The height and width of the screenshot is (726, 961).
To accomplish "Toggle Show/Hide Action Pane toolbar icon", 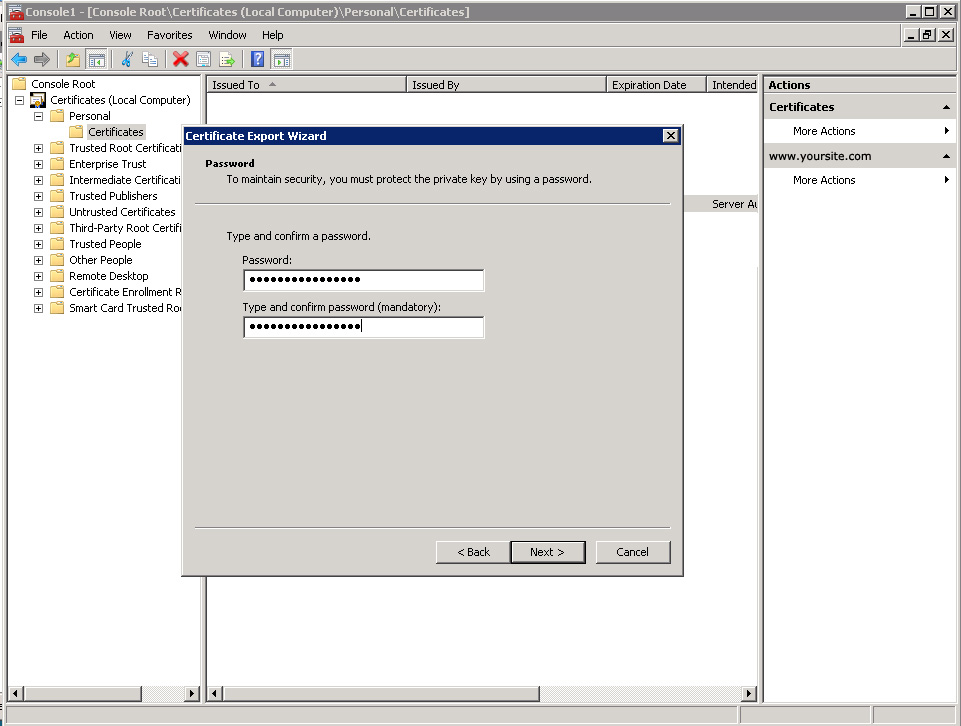I will pos(281,59).
